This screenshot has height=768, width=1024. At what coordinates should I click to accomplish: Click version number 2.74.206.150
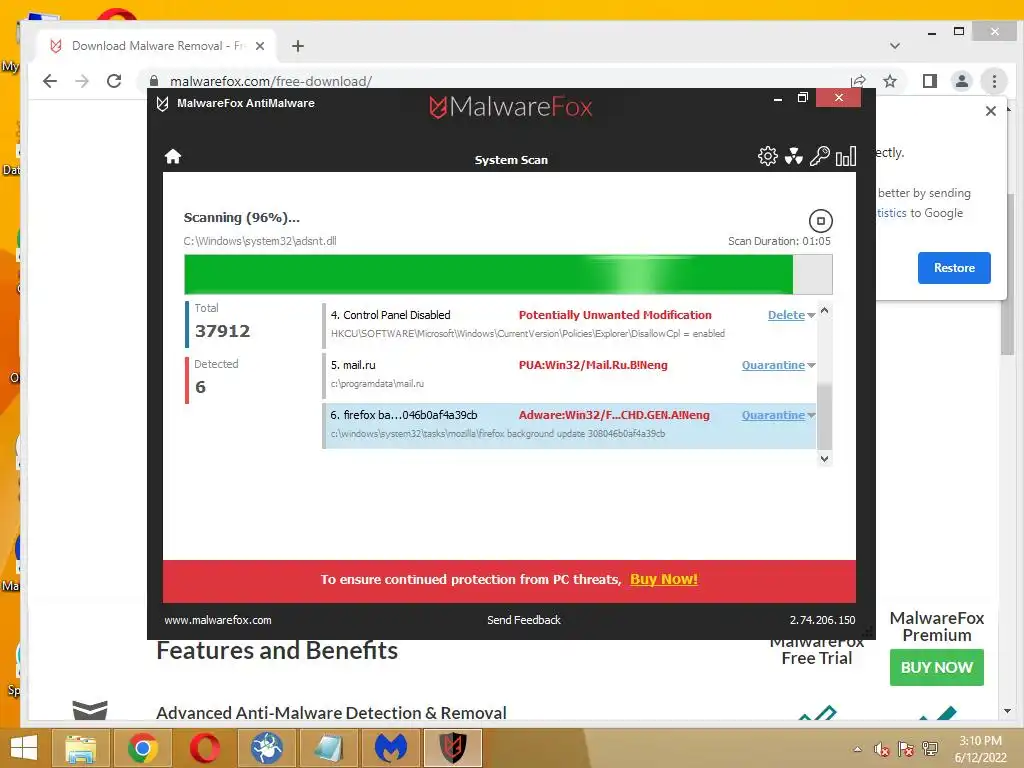pyautogui.click(x=822, y=620)
